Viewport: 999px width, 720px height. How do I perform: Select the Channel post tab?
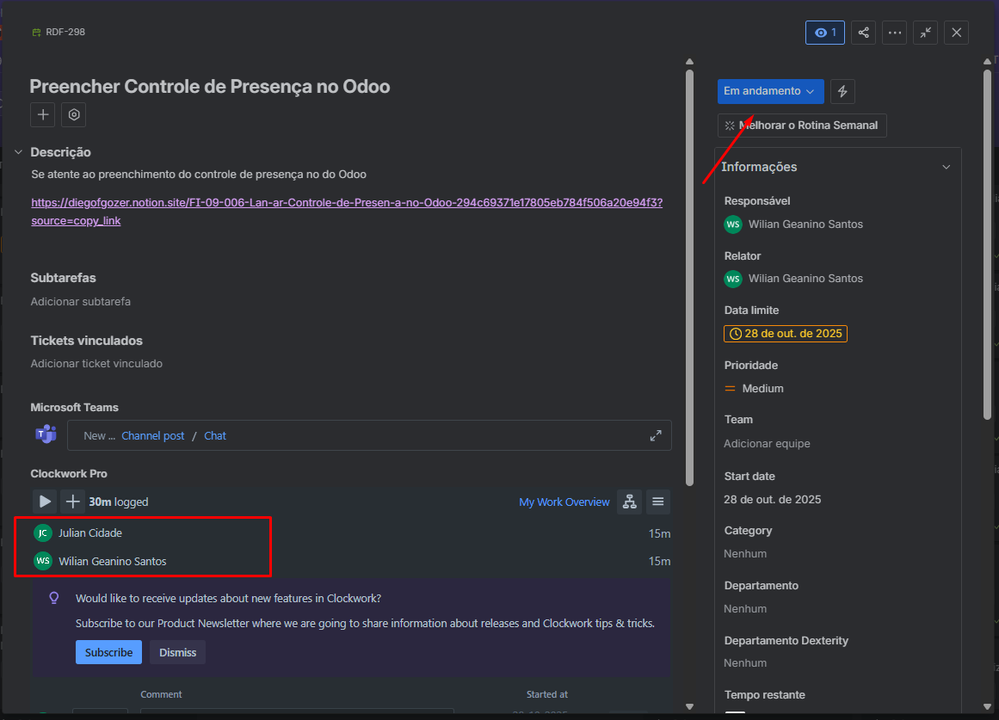tap(152, 434)
